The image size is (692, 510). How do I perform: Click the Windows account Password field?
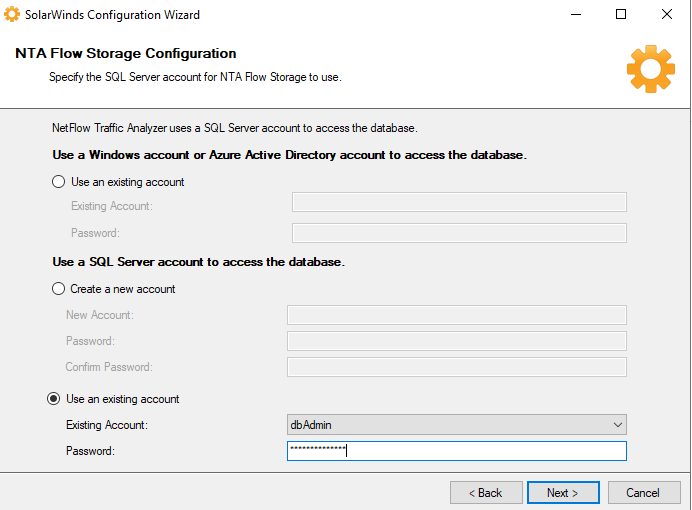point(459,233)
